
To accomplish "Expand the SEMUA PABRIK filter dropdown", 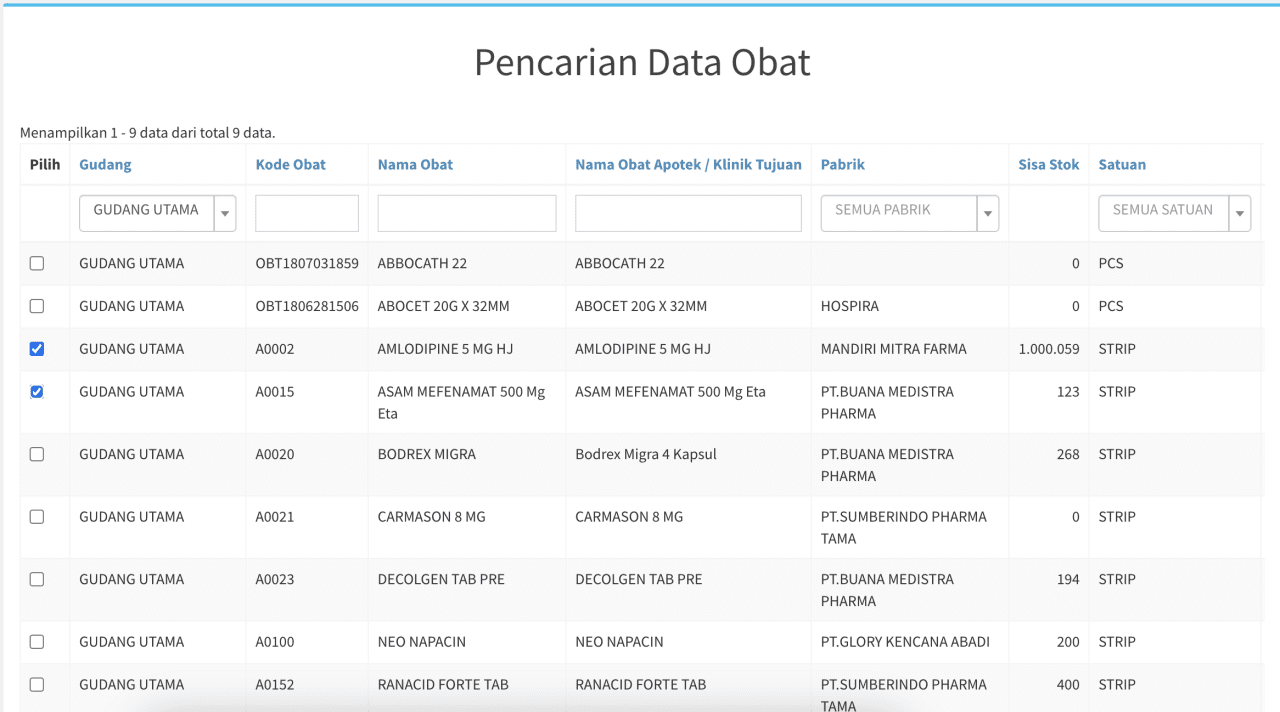I will (x=910, y=213).
